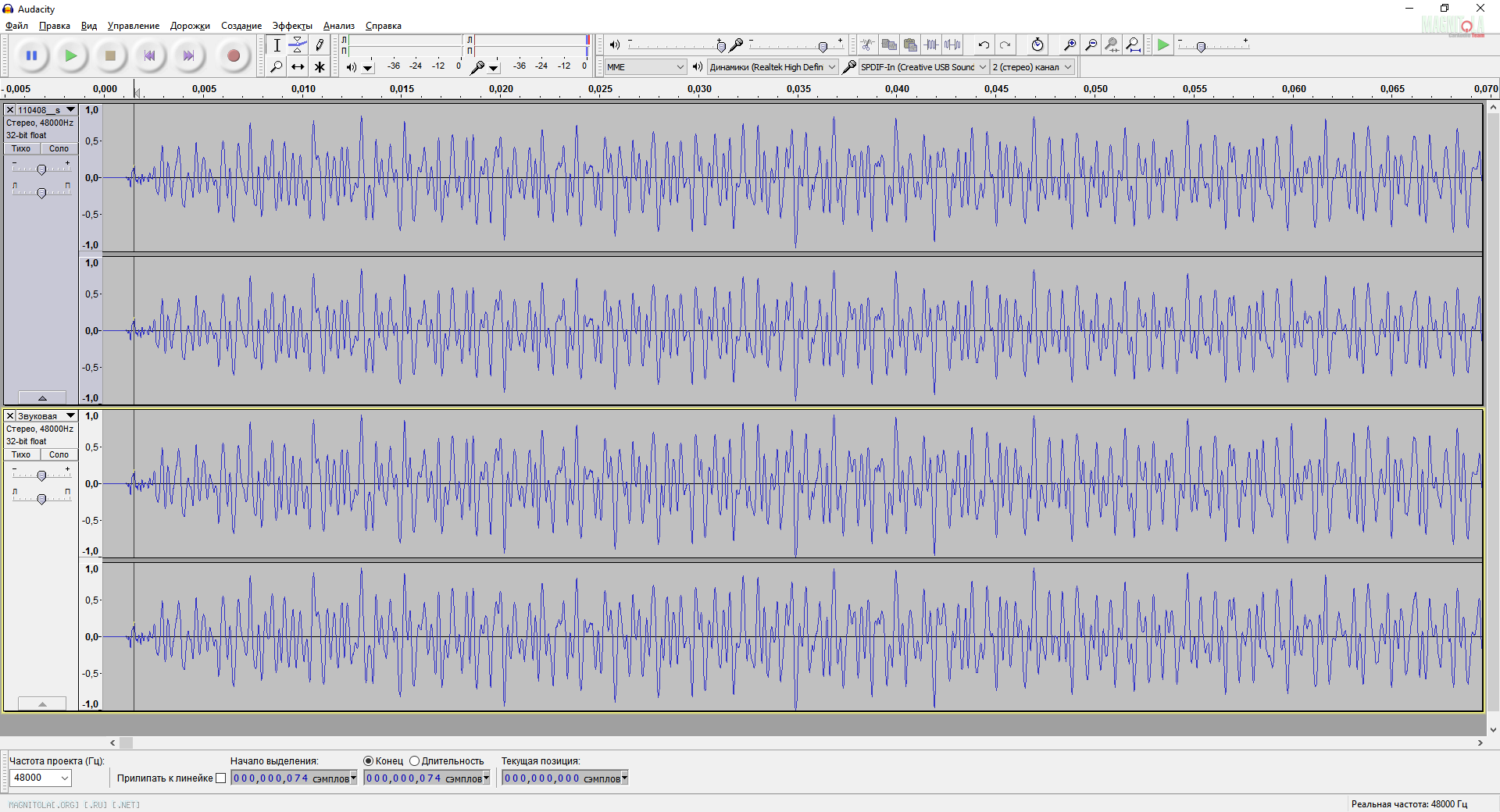
Task: Click the Текущая позиция sample field
Action: coord(565,778)
